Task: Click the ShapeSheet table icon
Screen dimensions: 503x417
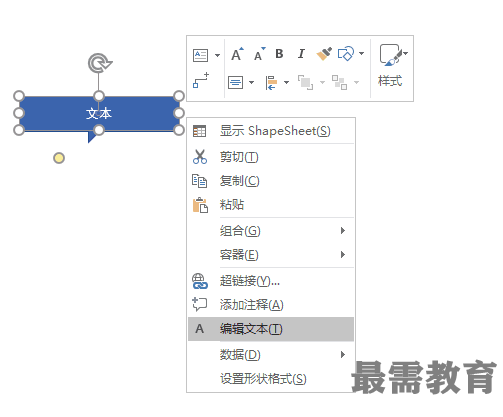Action: (x=199, y=131)
